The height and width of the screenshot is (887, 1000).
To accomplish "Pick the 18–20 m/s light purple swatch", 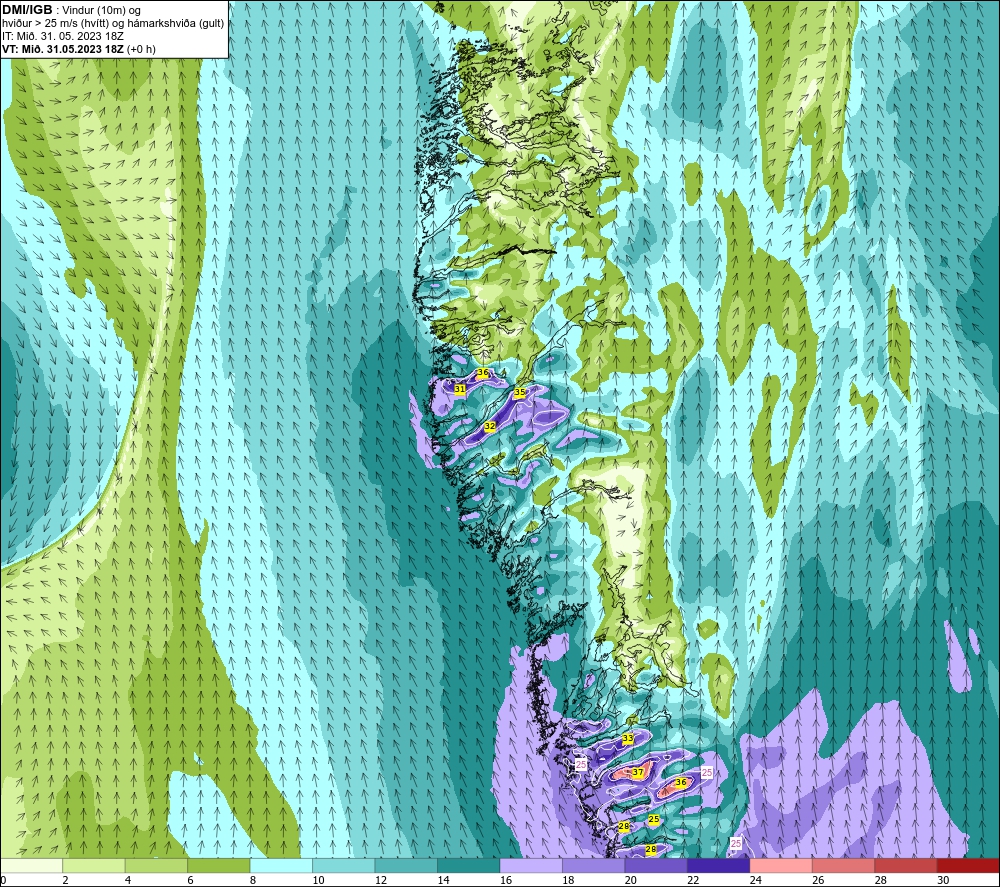I will tap(594, 865).
